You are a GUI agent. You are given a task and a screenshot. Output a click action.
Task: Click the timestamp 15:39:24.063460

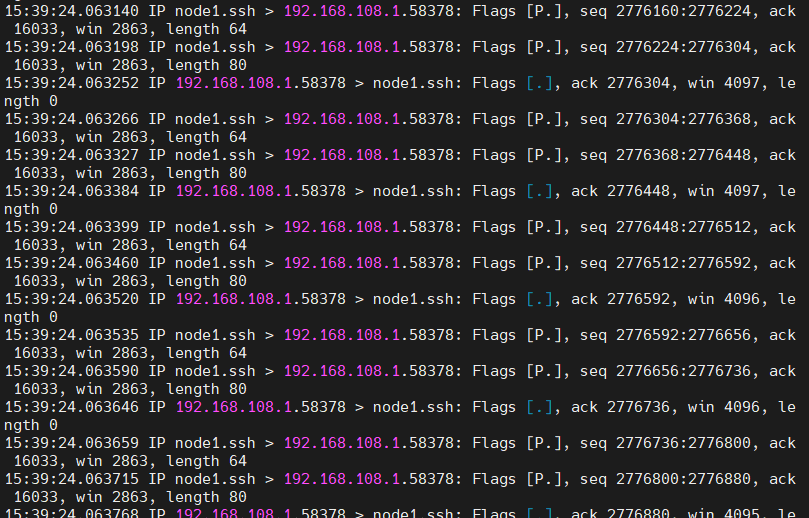[x=72, y=263]
